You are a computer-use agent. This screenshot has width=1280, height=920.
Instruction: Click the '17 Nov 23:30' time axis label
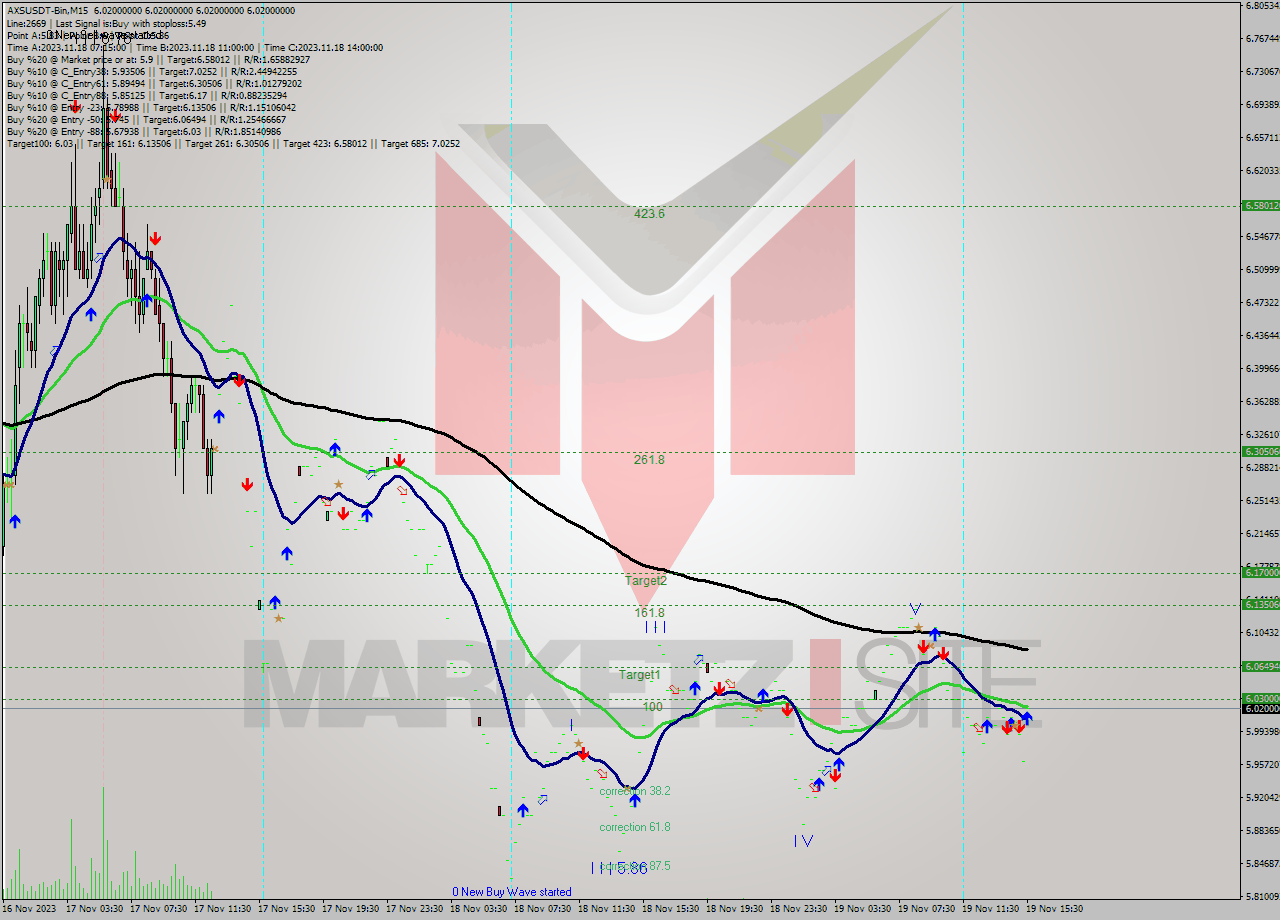(x=414, y=909)
